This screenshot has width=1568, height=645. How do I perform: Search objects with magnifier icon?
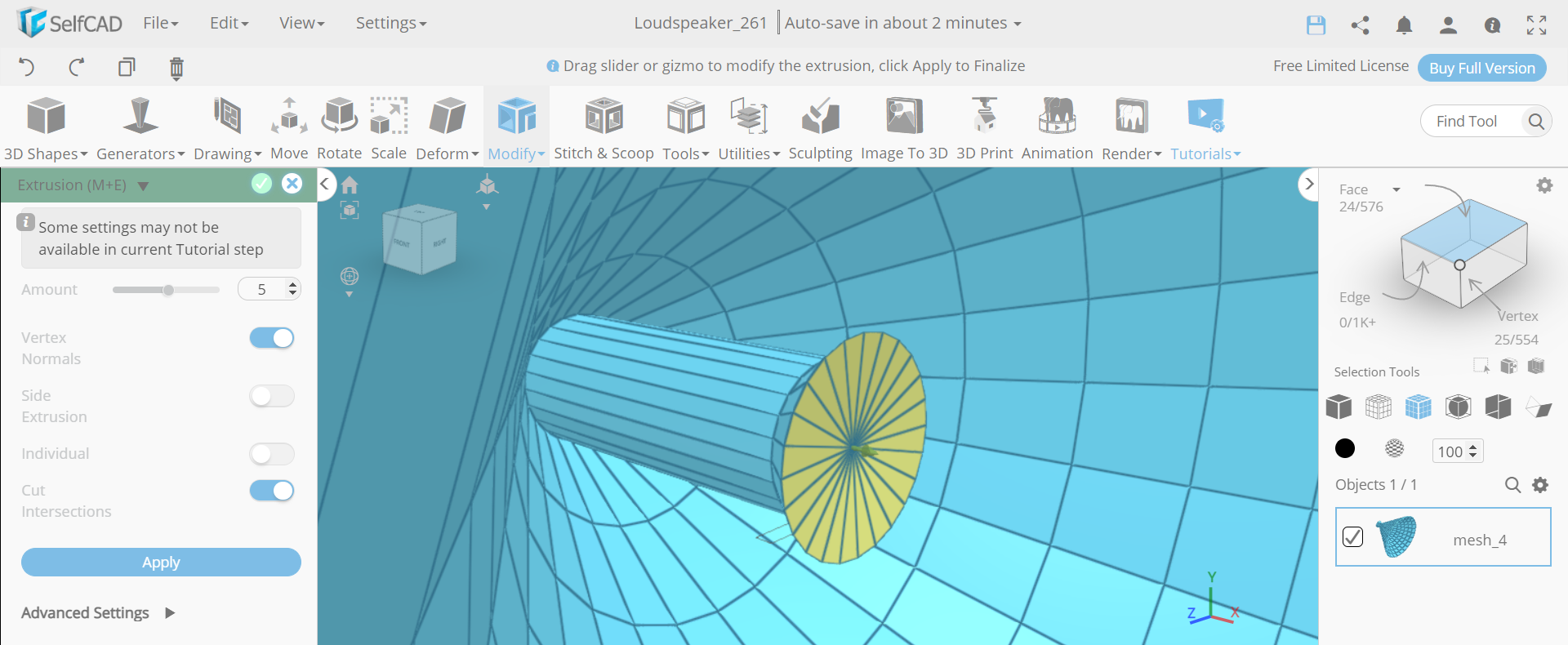coord(1512,485)
